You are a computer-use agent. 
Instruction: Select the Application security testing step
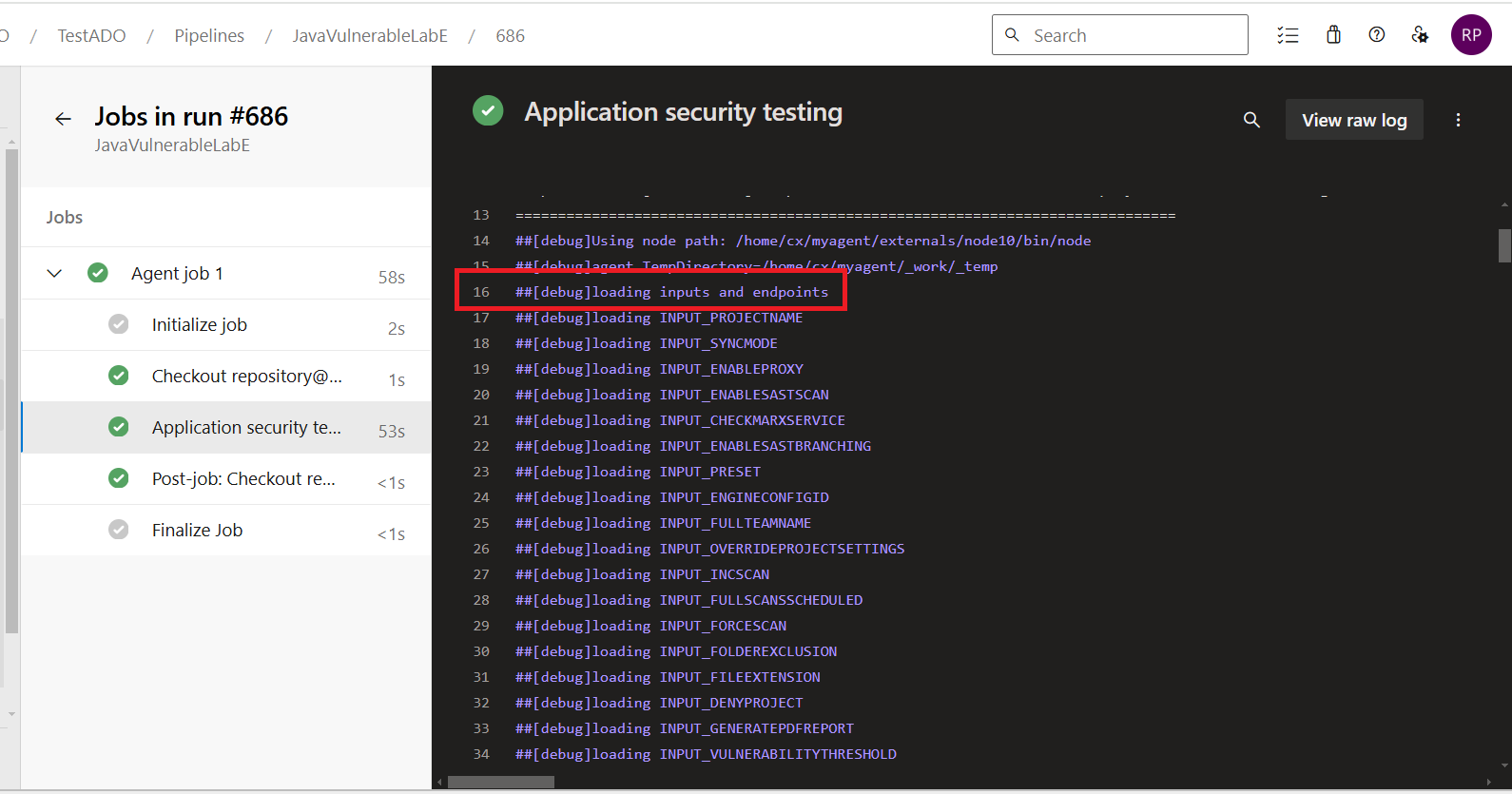click(226, 428)
